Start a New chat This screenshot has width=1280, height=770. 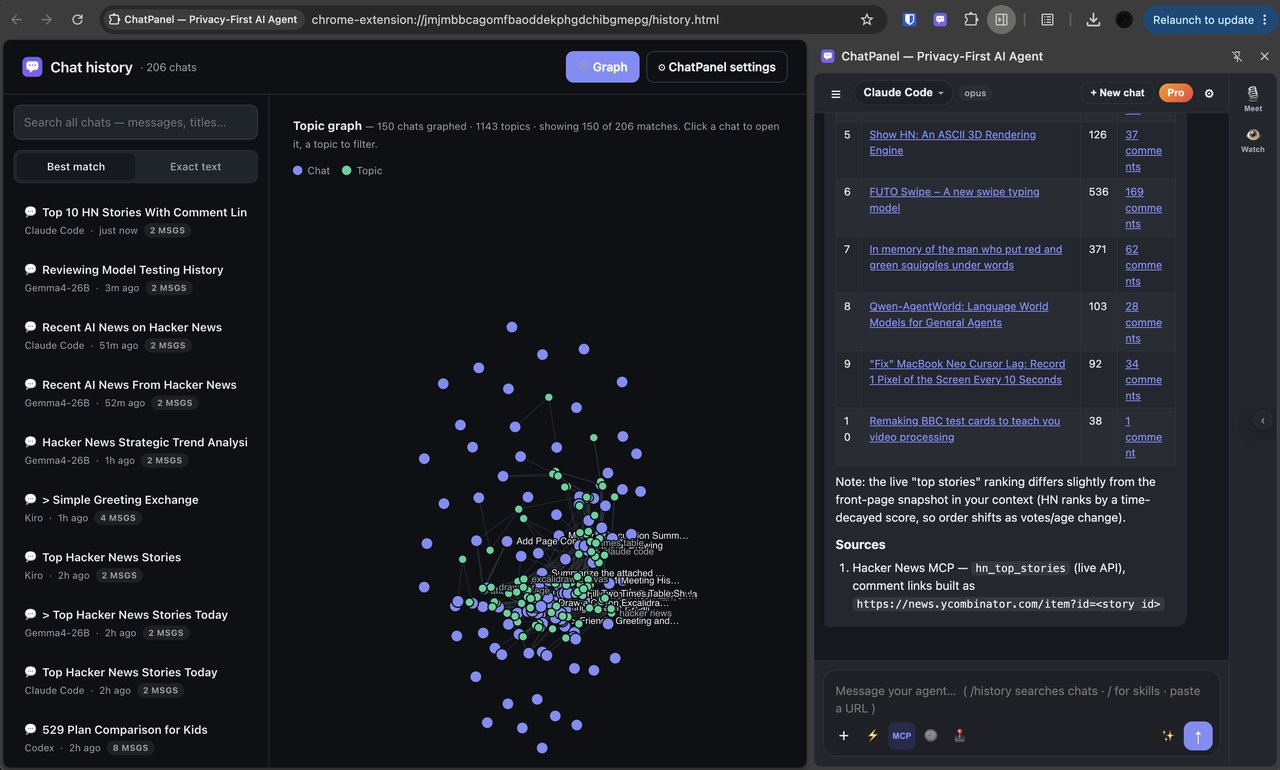[x=1117, y=93]
